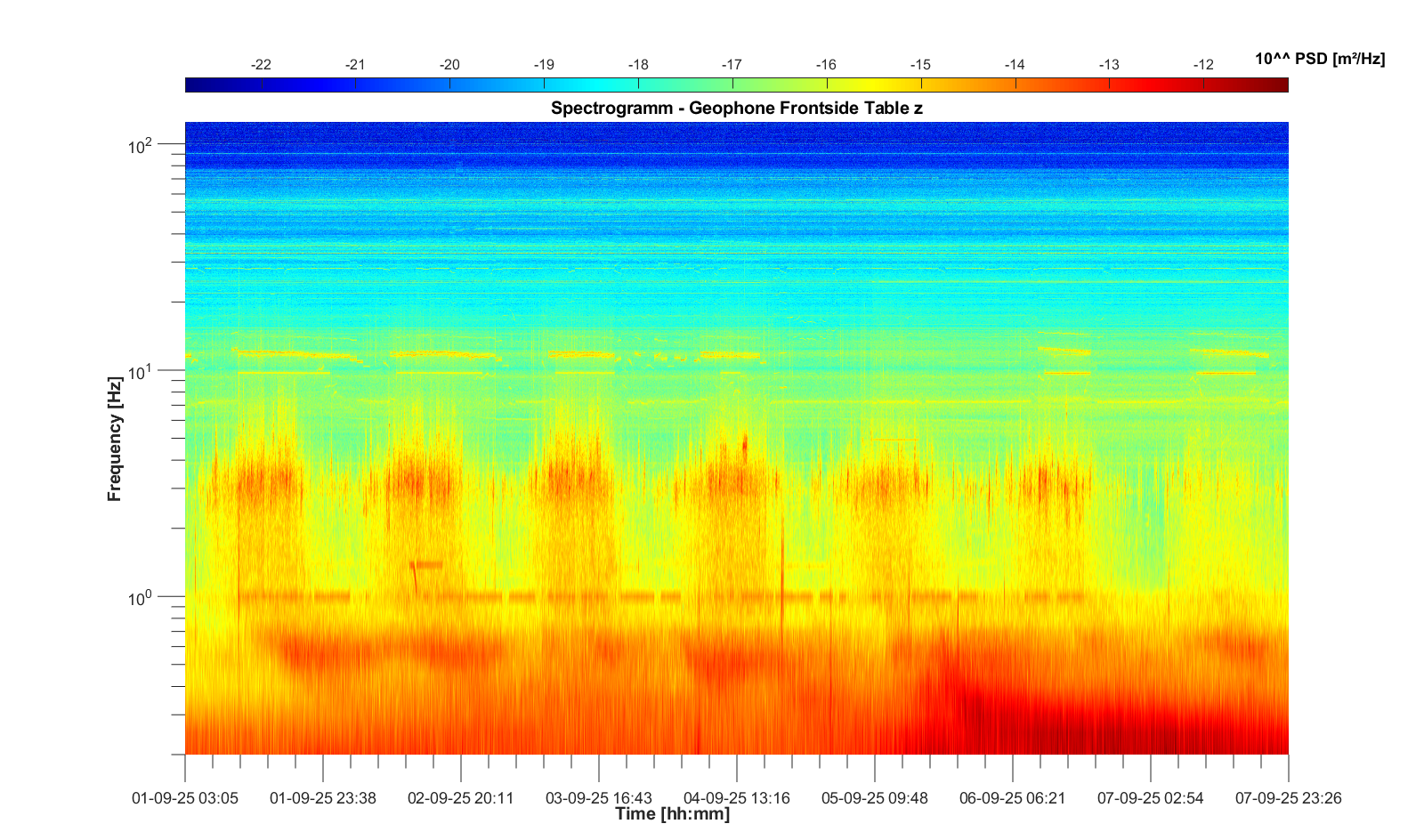Click the time tick '07-09-25 23:26'
1424x840 pixels.
tap(1287, 798)
